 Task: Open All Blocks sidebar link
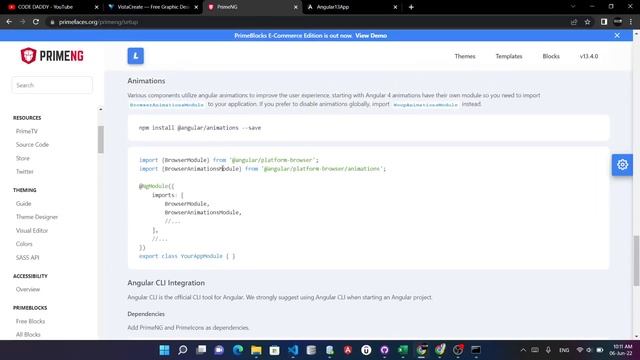pyautogui.click(x=28, y=335)
